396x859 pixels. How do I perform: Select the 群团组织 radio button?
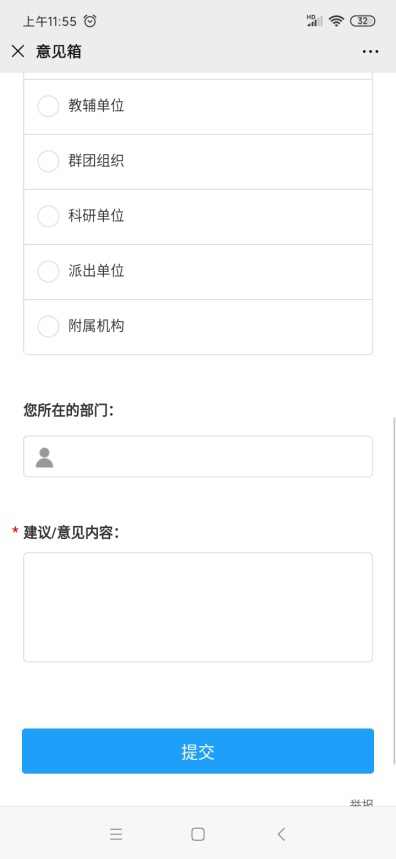click(48, 161)
